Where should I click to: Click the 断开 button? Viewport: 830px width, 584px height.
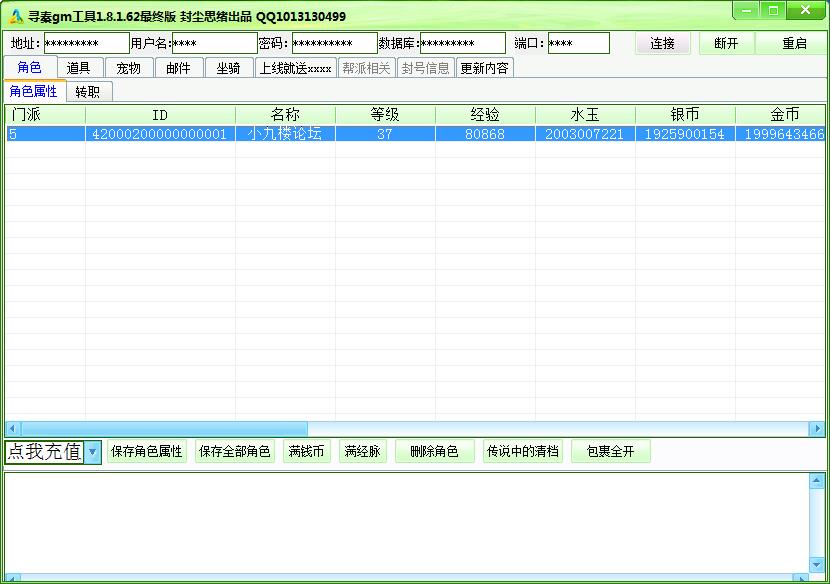pos(726,44)
